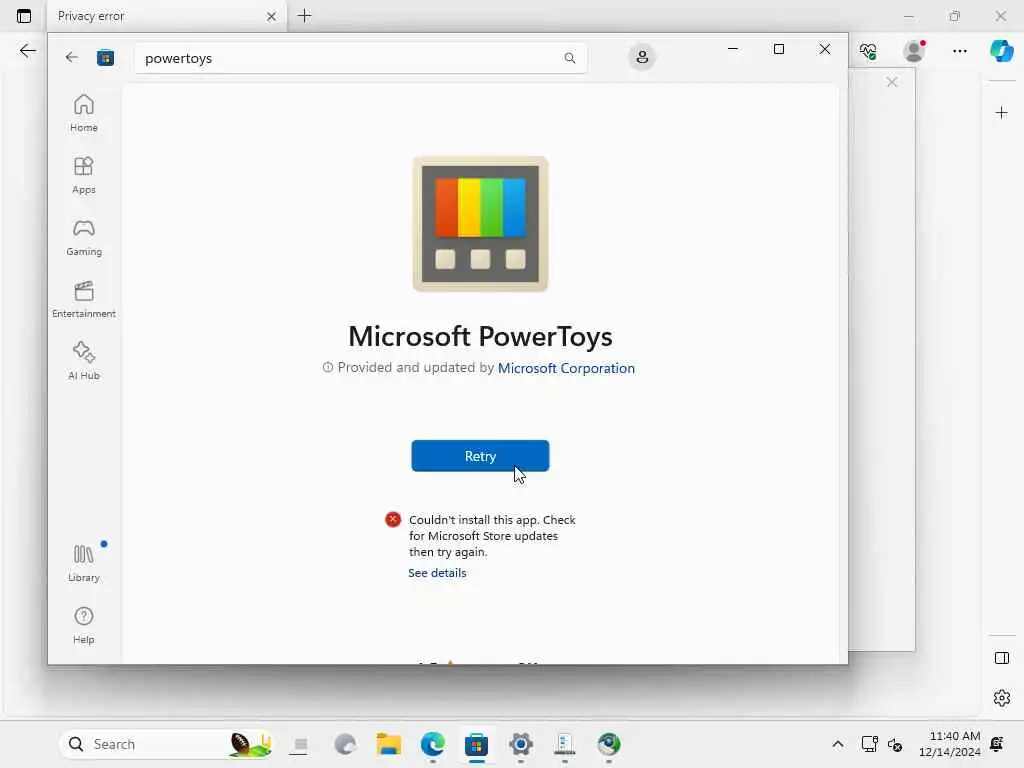This screenshot has width=1024, height=768.
Task: Click the provider info icon
Action: [x=328, y=368]
